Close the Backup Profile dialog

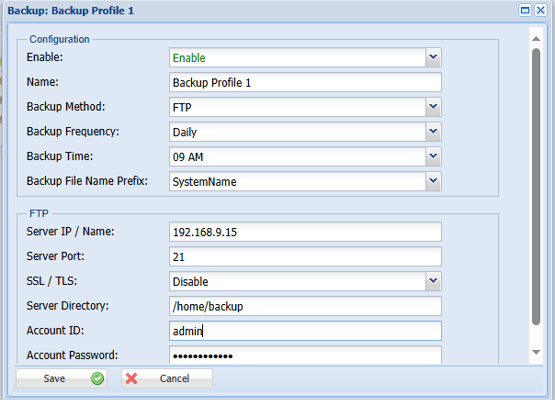[x=540, y=10]
